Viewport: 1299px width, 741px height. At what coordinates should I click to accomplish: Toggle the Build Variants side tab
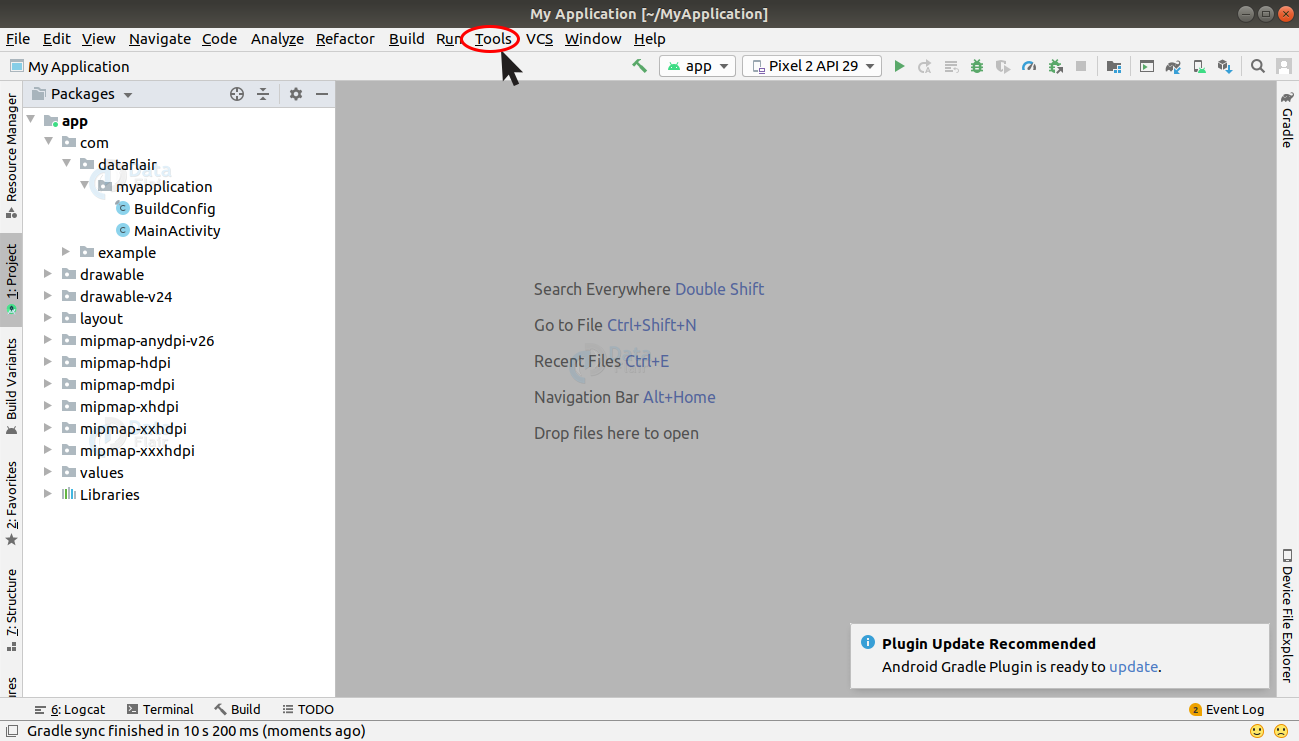pos(11,386)
